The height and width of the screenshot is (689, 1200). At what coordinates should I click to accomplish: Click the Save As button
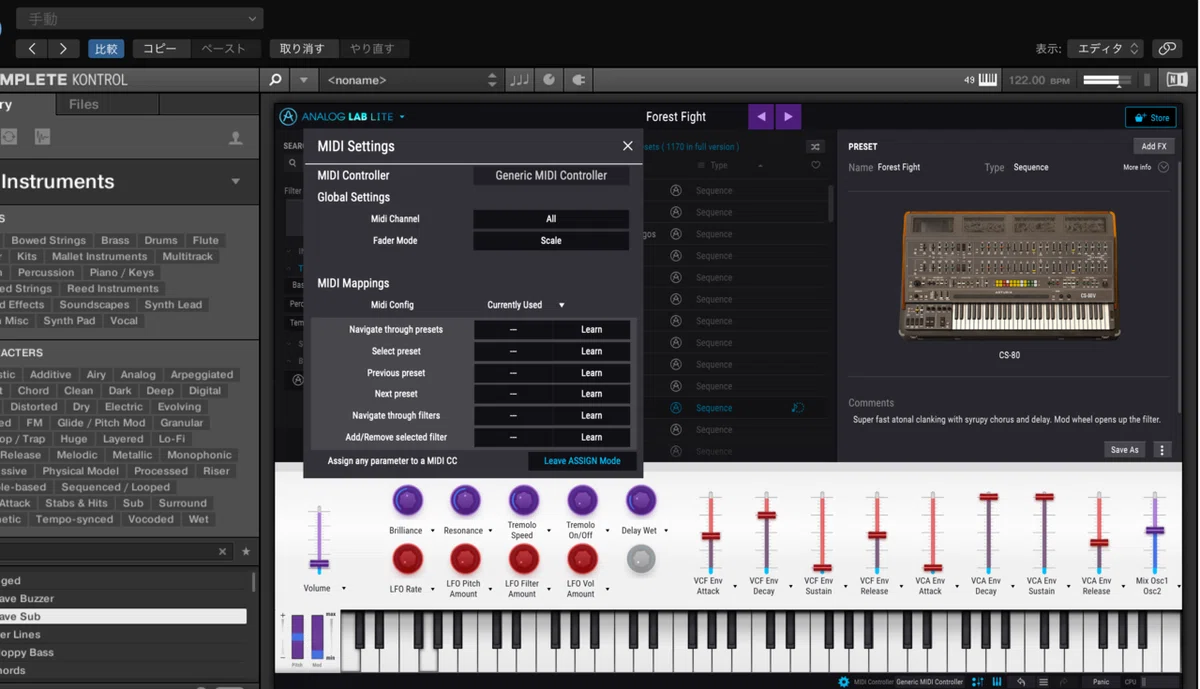(x=1125, y=450)
